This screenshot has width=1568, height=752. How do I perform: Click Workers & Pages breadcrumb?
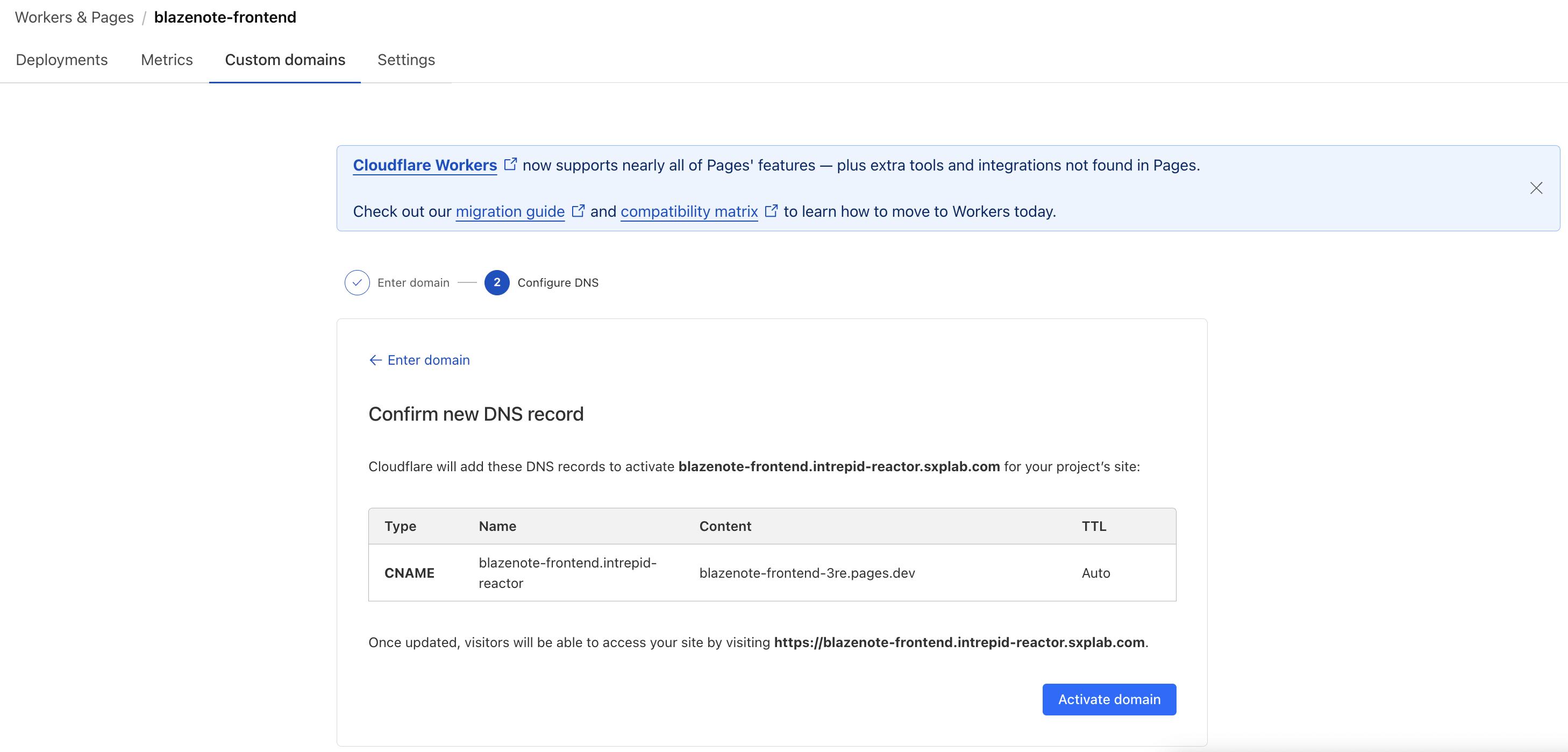[x=74, y=17]
